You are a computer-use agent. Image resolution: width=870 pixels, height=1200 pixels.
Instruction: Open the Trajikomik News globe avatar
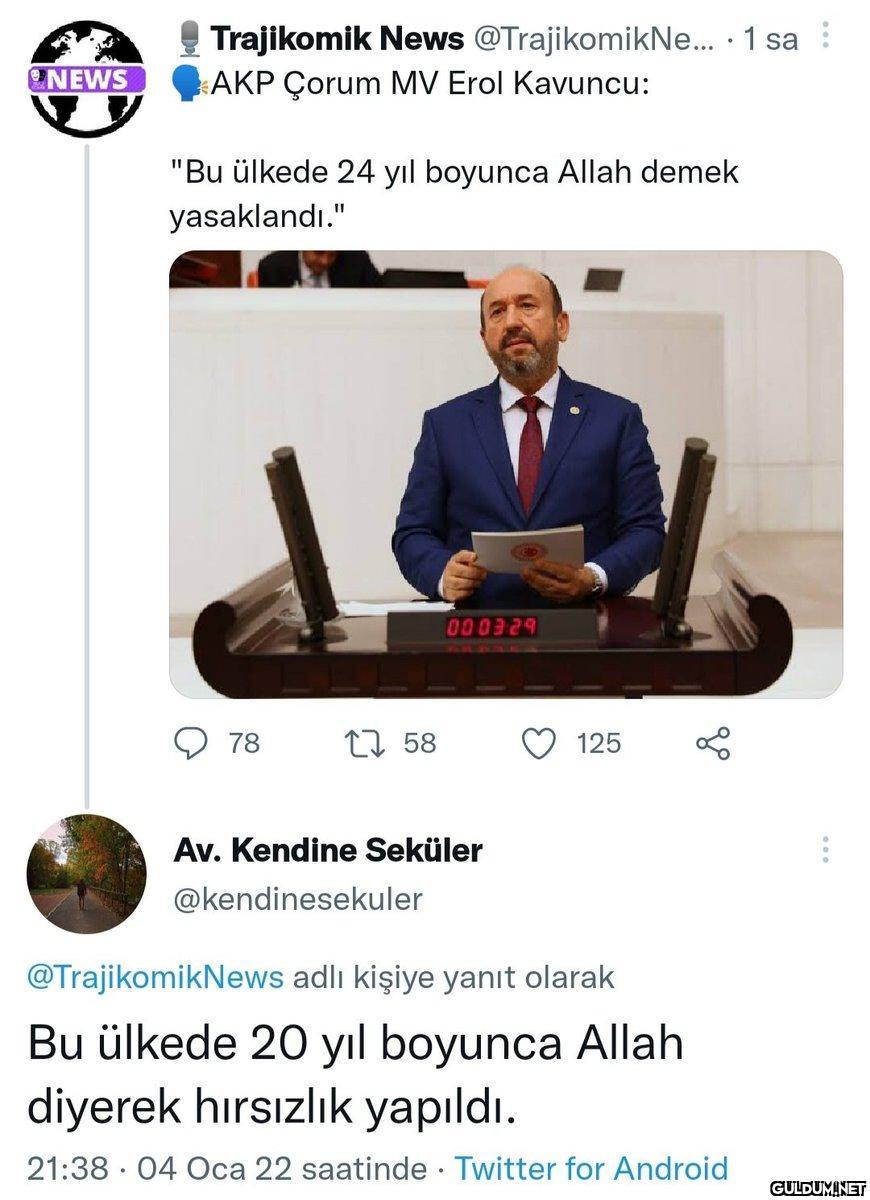pyautogui.click(x=87, y=79)
